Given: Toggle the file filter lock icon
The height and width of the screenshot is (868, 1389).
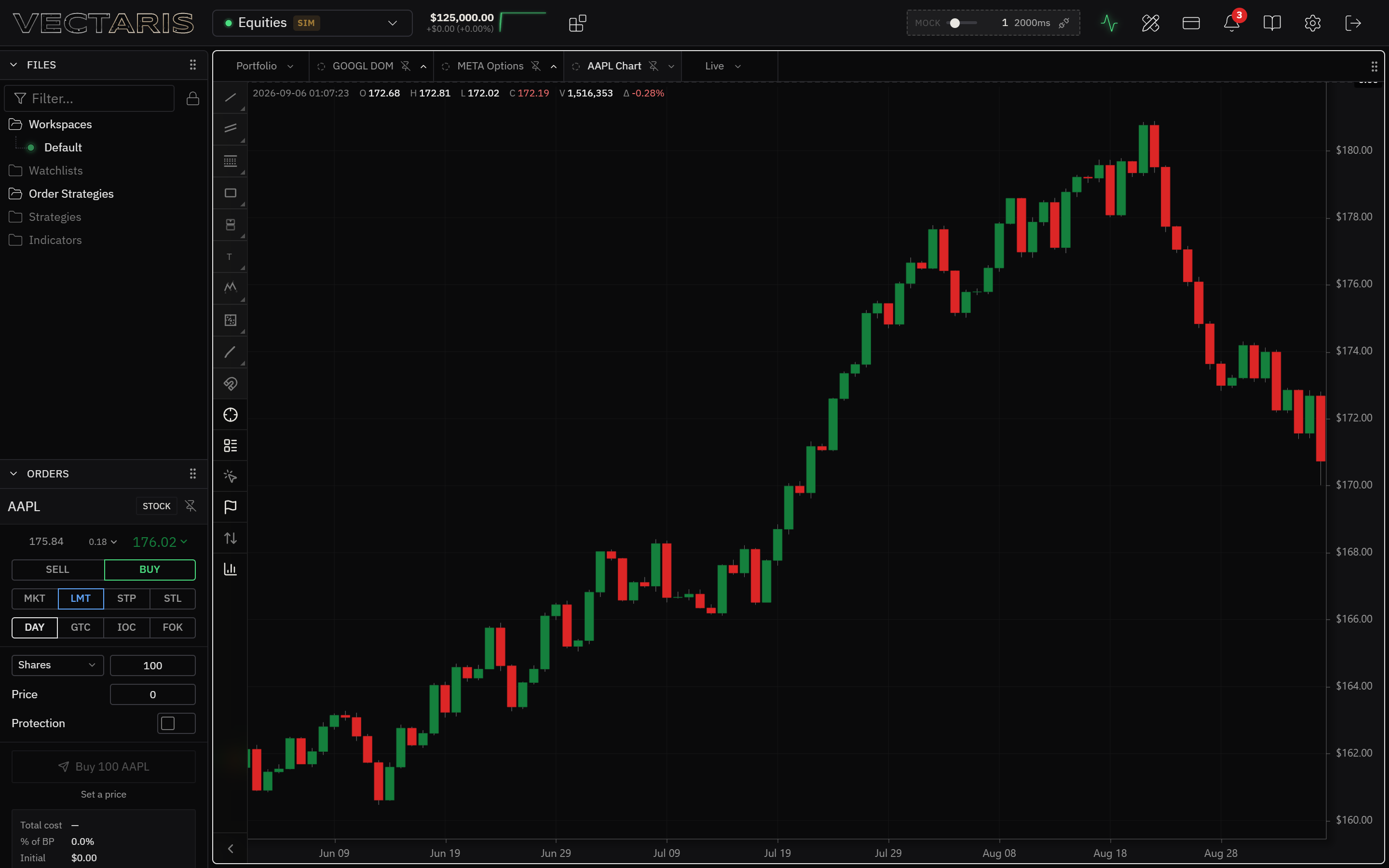Looking at the screenshot, I should pos(193,99).
